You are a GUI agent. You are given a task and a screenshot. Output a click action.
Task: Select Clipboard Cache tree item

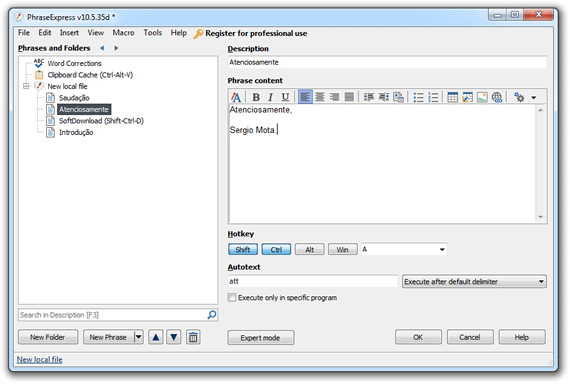click(90, 75)
